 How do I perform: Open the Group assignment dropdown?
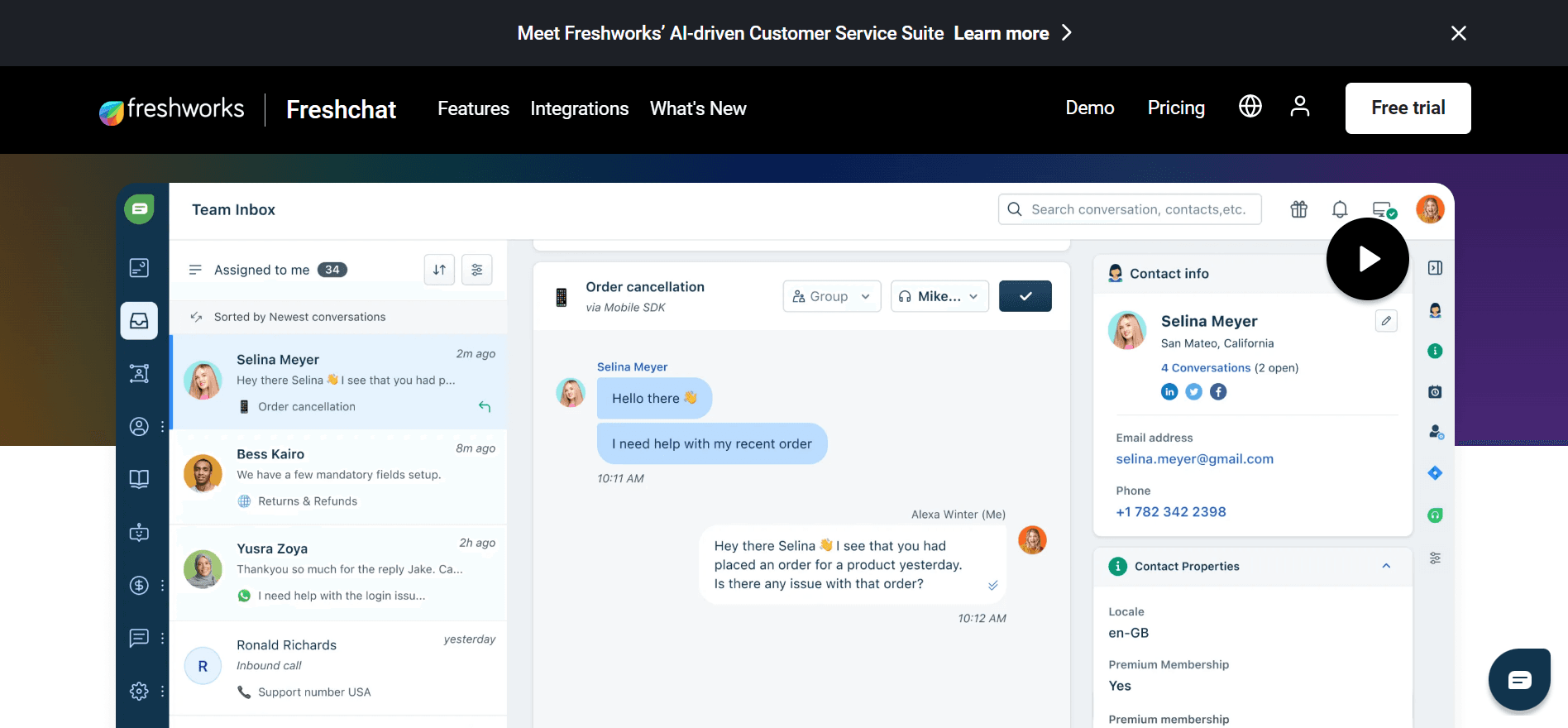pos(832,296)
